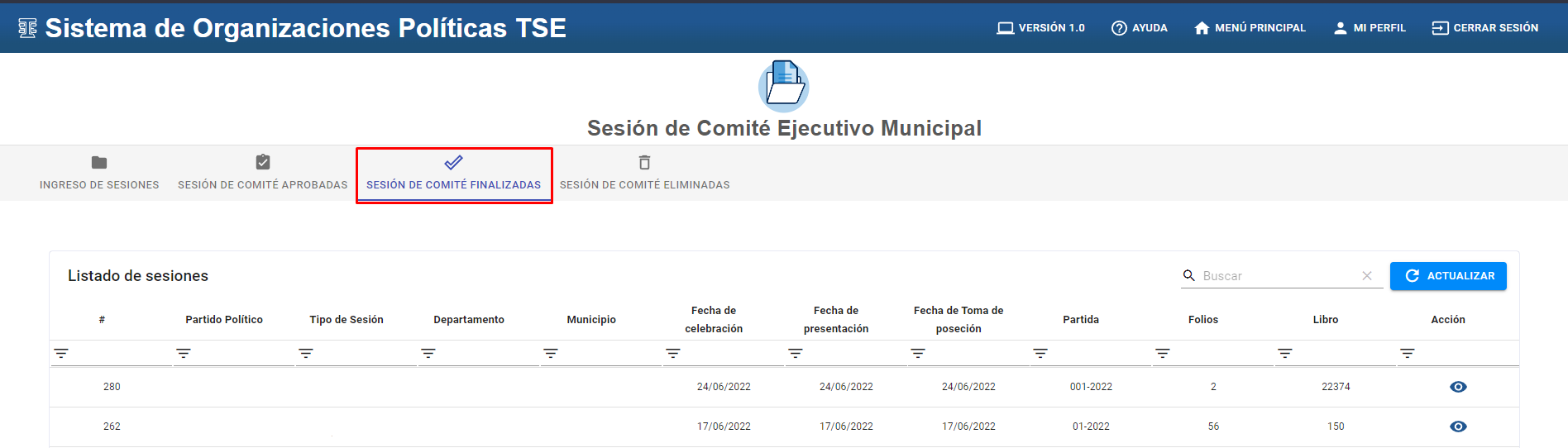The image size is (1568, 448).
Task: Open the Ayuda help option
Action: coord(1139,28)
